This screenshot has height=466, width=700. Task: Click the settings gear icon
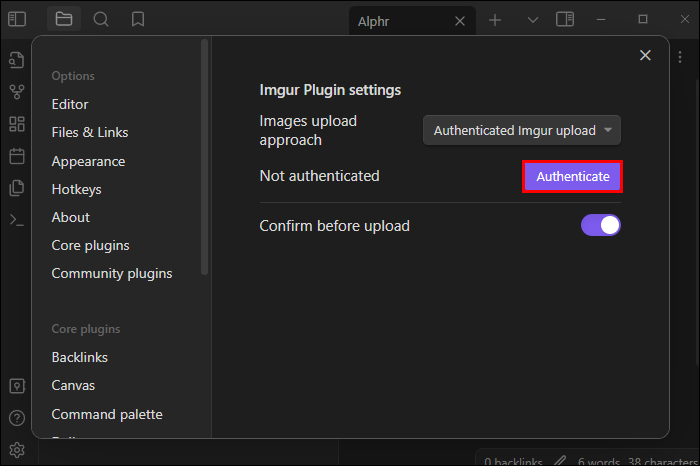tap(16, 448)
